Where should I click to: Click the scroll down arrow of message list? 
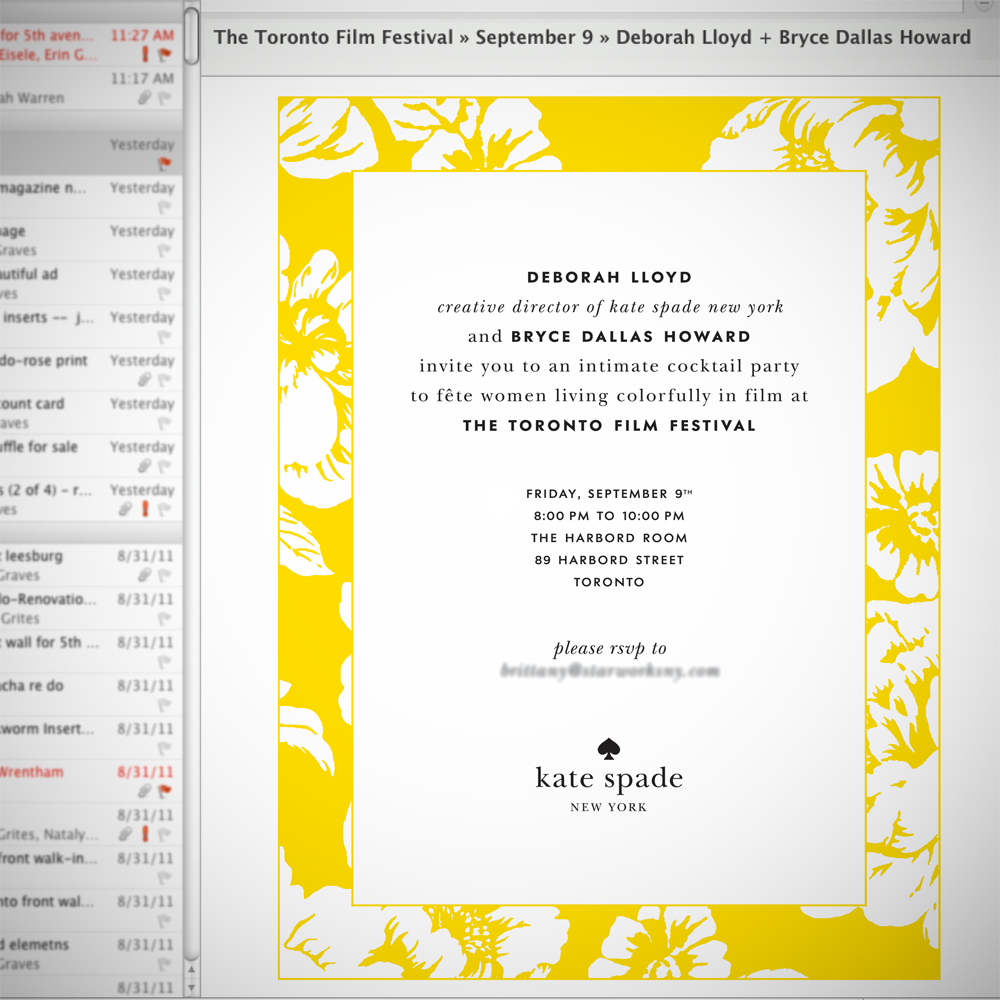click(x=191, y=988)
